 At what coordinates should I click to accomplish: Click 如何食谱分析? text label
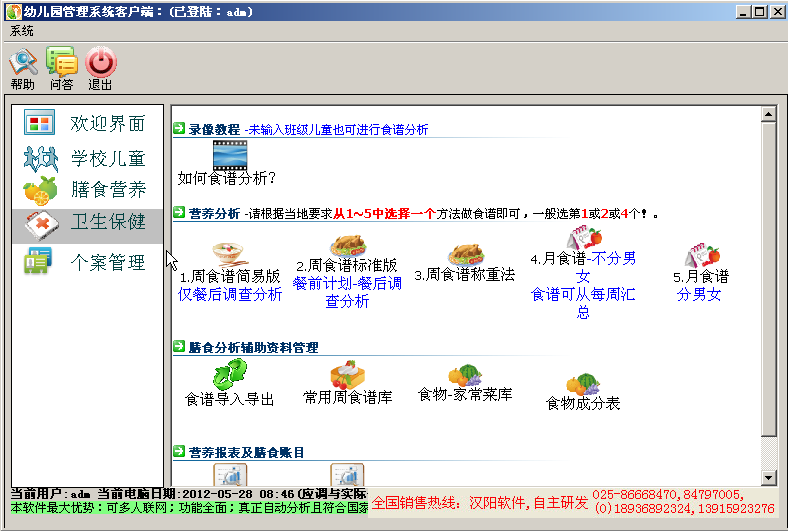pos(227,178)
